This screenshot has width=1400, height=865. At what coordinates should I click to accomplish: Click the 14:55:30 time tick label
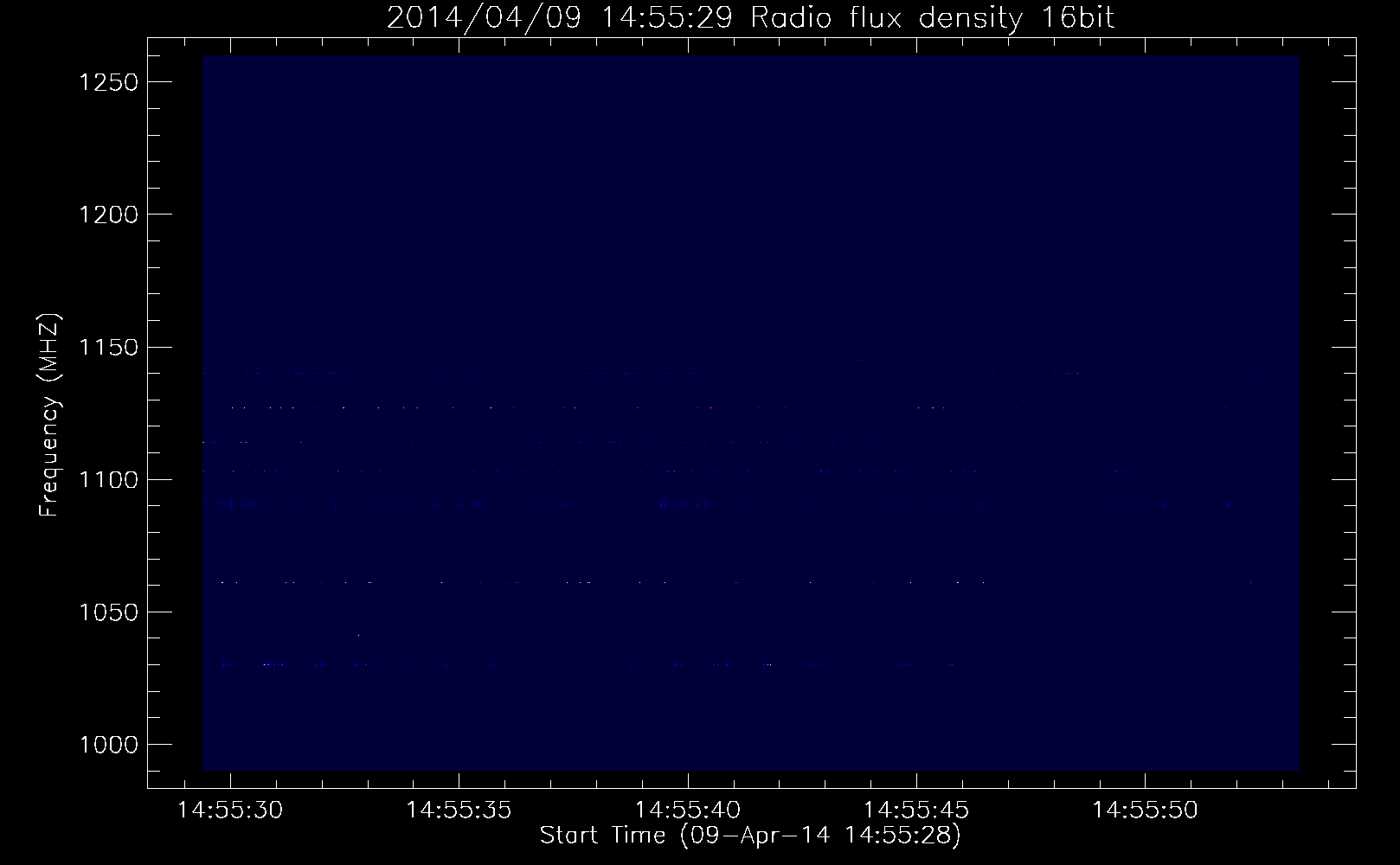(230, 811)
